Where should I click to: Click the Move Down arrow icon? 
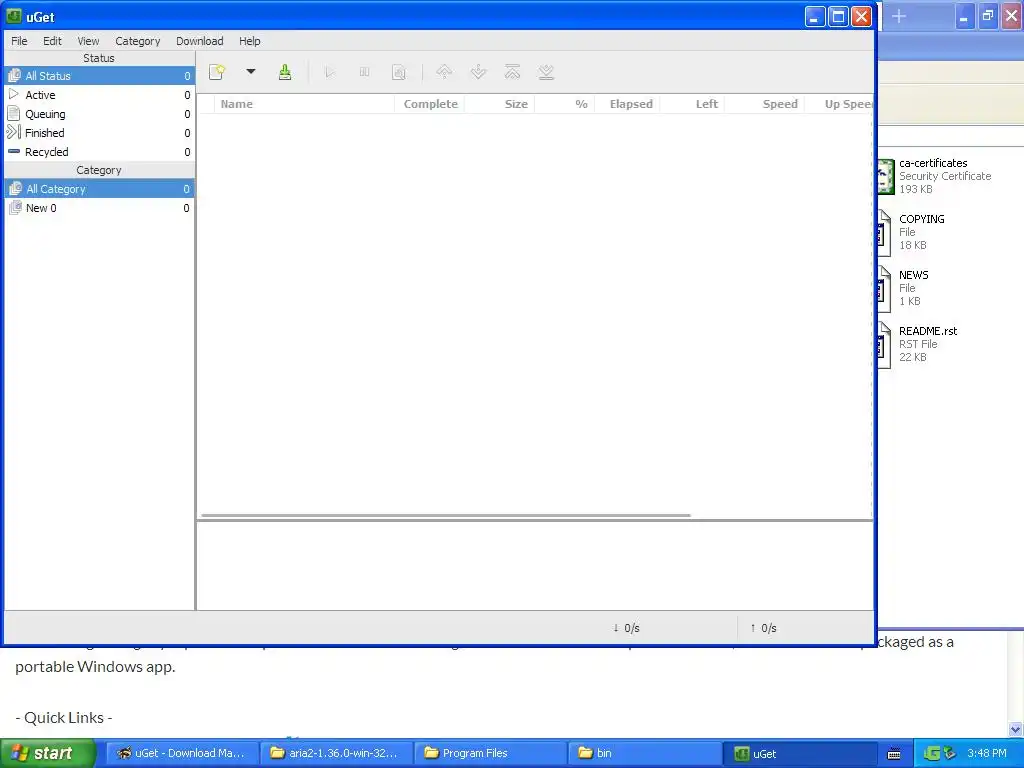(x=478, y=72)
